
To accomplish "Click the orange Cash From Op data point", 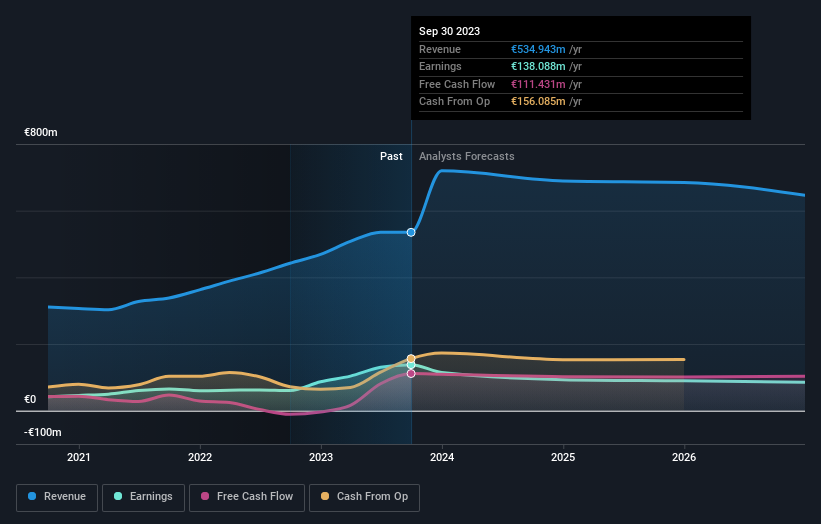I will coord(411,359).
